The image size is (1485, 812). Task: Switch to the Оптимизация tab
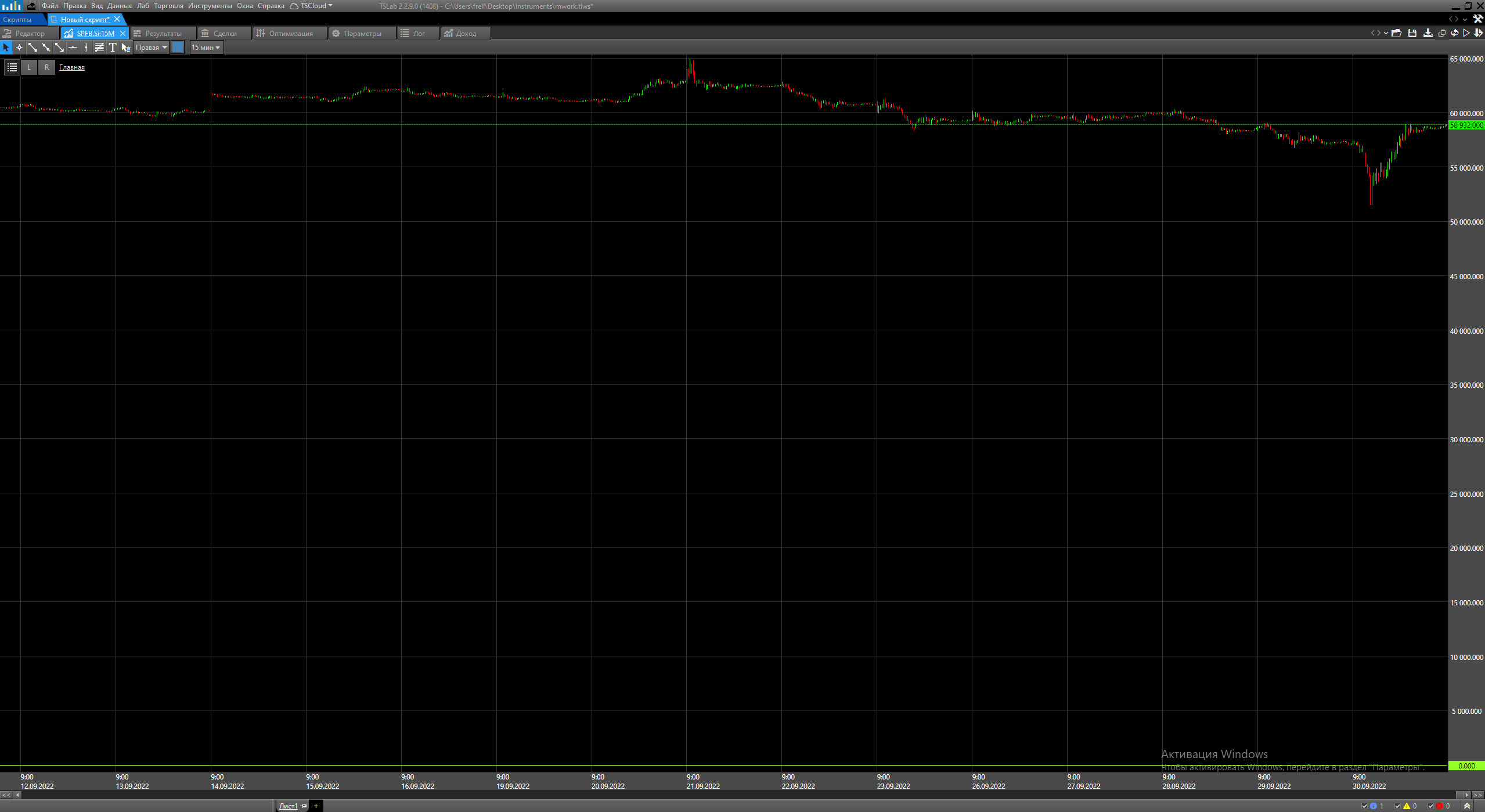[290, 33]
